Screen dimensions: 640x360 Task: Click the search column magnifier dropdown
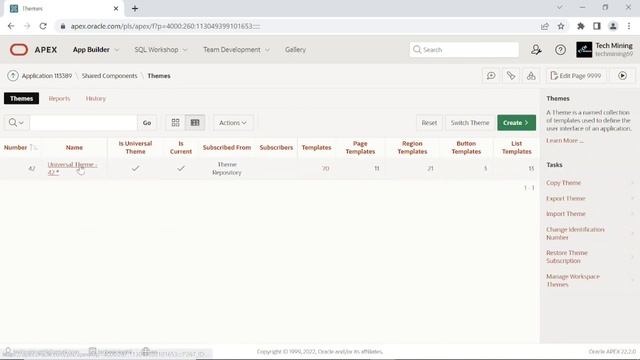click(x=16, y=122)
